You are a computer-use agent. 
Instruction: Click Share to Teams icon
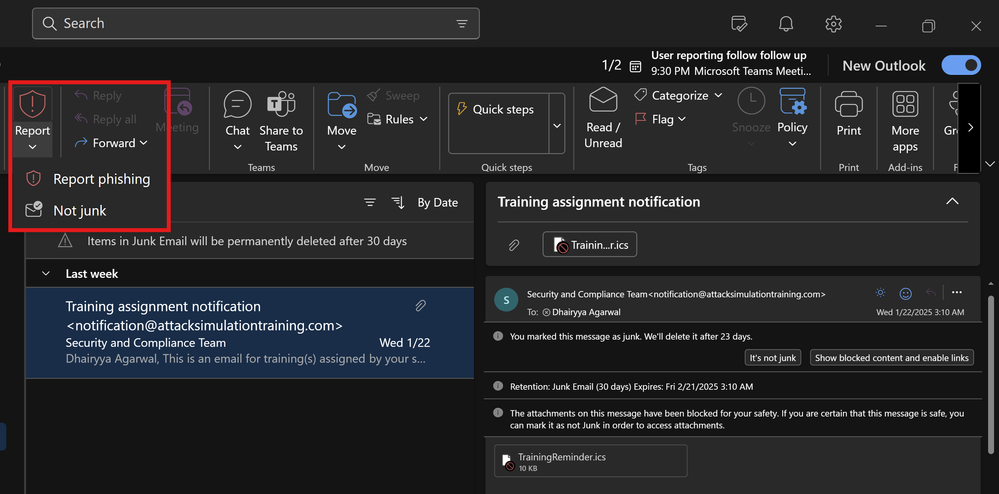coord(281,104)
